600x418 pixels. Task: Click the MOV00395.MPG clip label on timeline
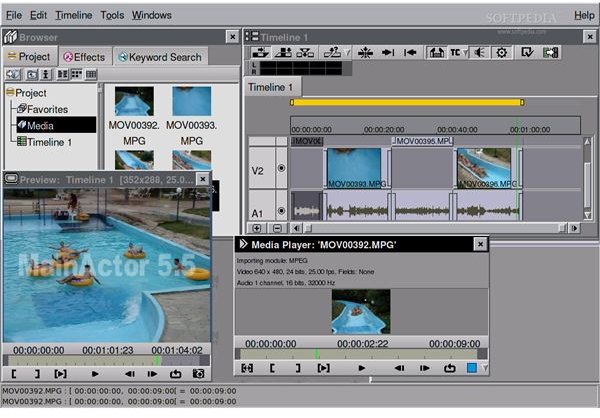coord(422,141)
